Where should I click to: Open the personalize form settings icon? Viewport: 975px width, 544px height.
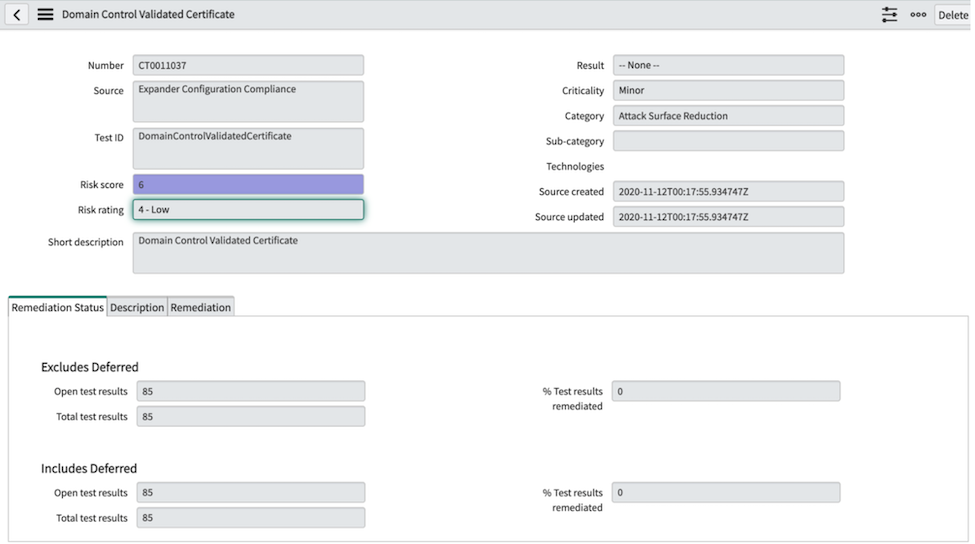pos(889,15)
